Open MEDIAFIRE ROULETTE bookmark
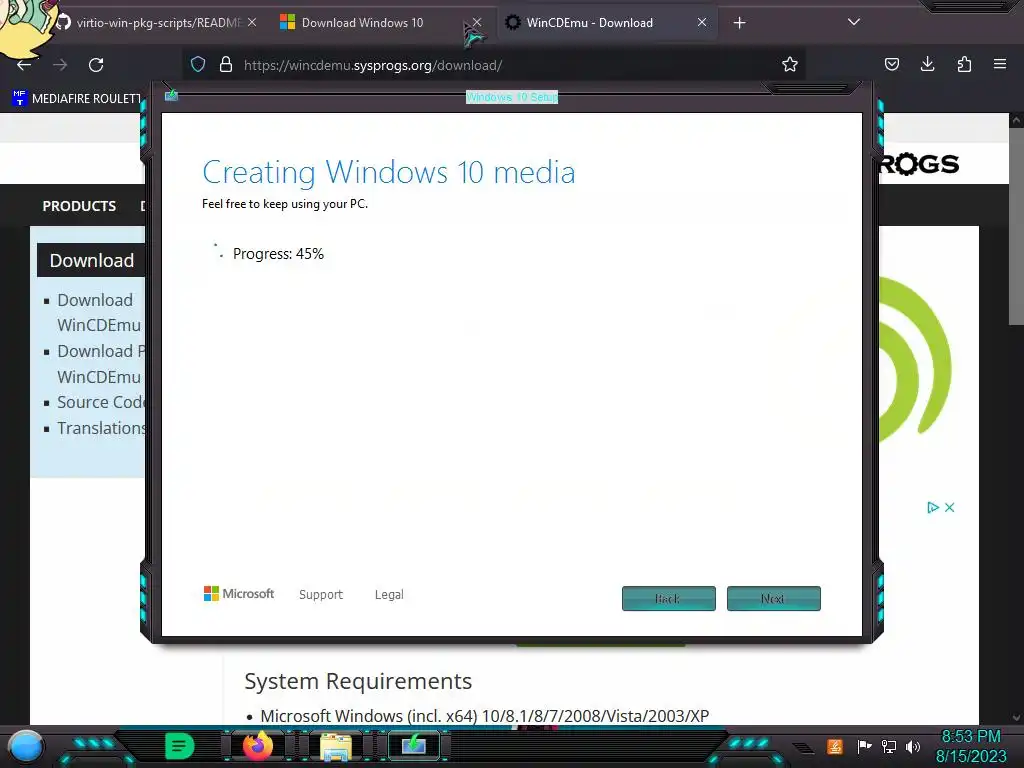 tap(76, 99)
